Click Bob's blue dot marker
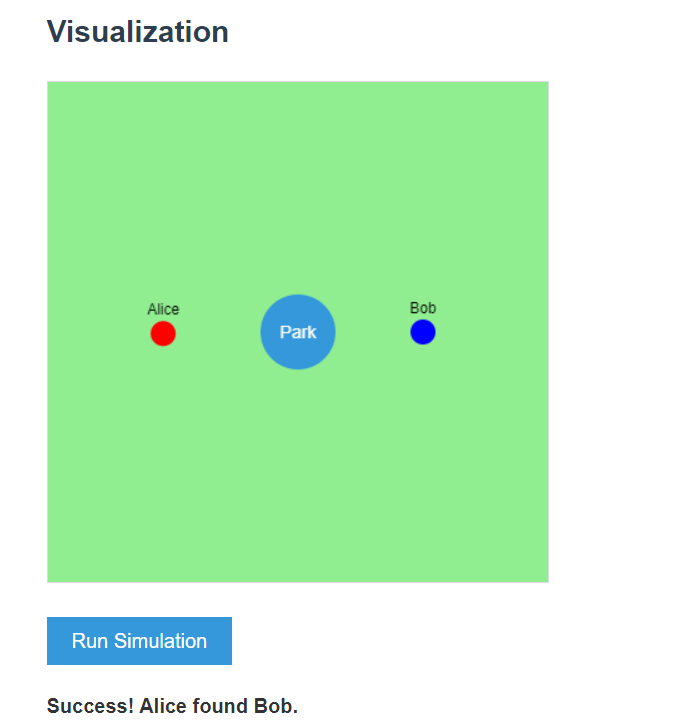This screenshot has width=680, height=720. point(423,332)
